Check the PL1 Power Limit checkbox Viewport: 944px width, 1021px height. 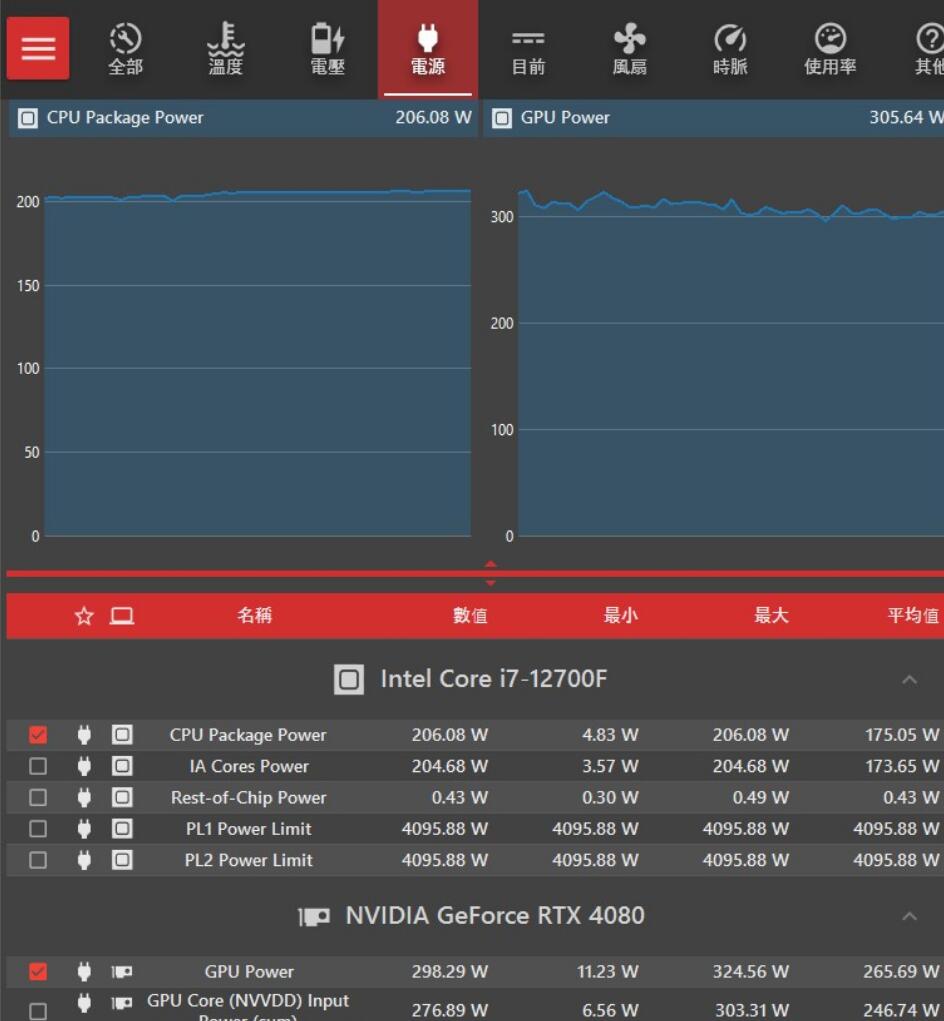(38, 829)
